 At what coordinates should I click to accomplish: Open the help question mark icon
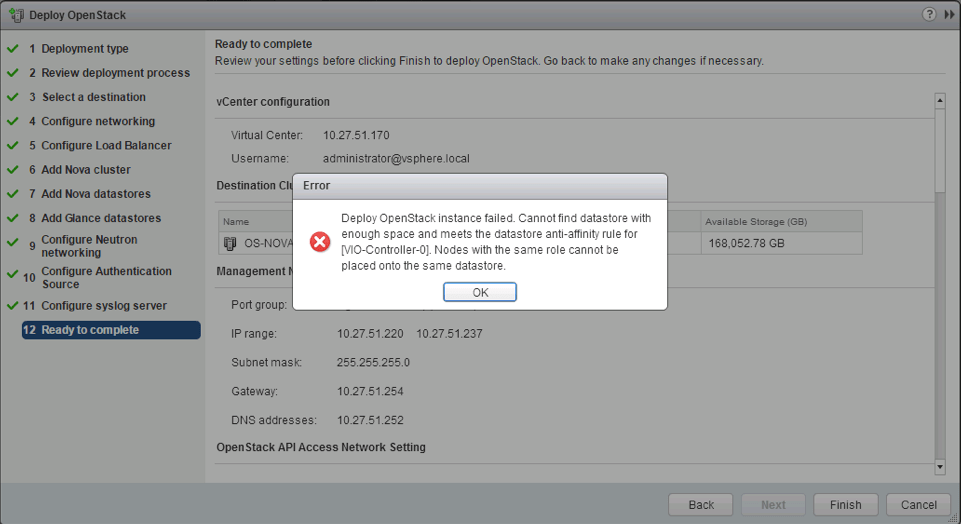(929, 14)
